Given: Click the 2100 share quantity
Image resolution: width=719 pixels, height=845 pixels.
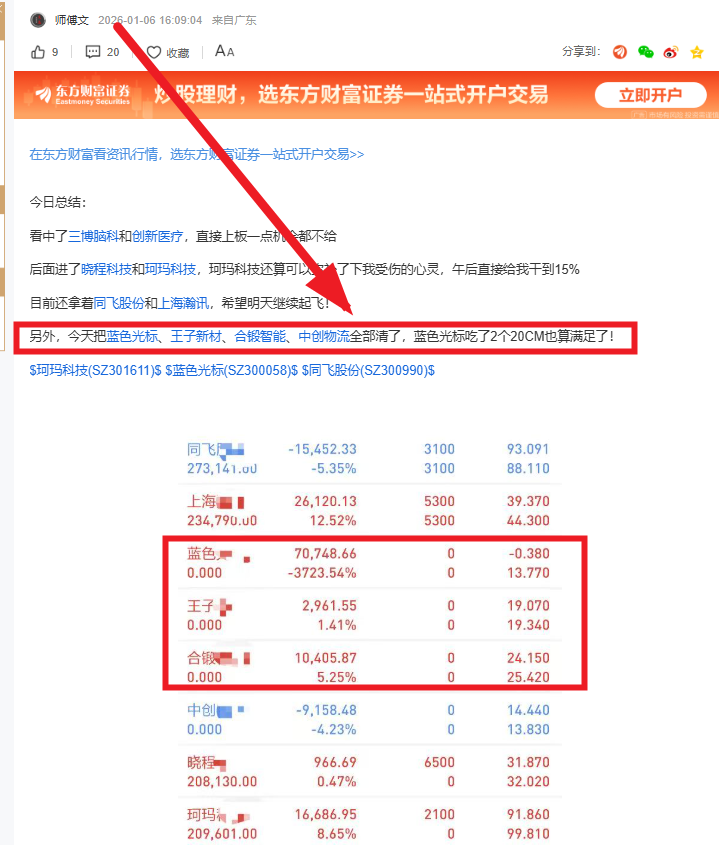Looking at the screenshot, I should tap(439, 815).
